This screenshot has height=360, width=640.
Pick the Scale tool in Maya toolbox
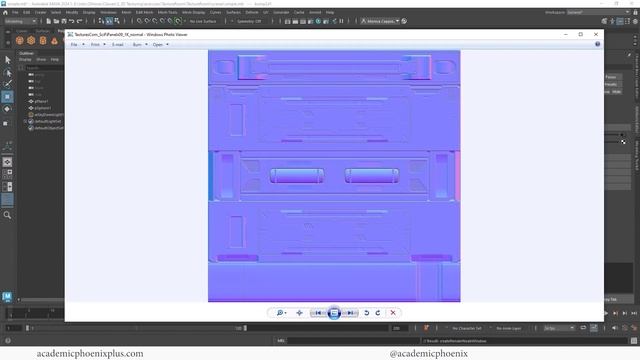click(x=6, y=123)
